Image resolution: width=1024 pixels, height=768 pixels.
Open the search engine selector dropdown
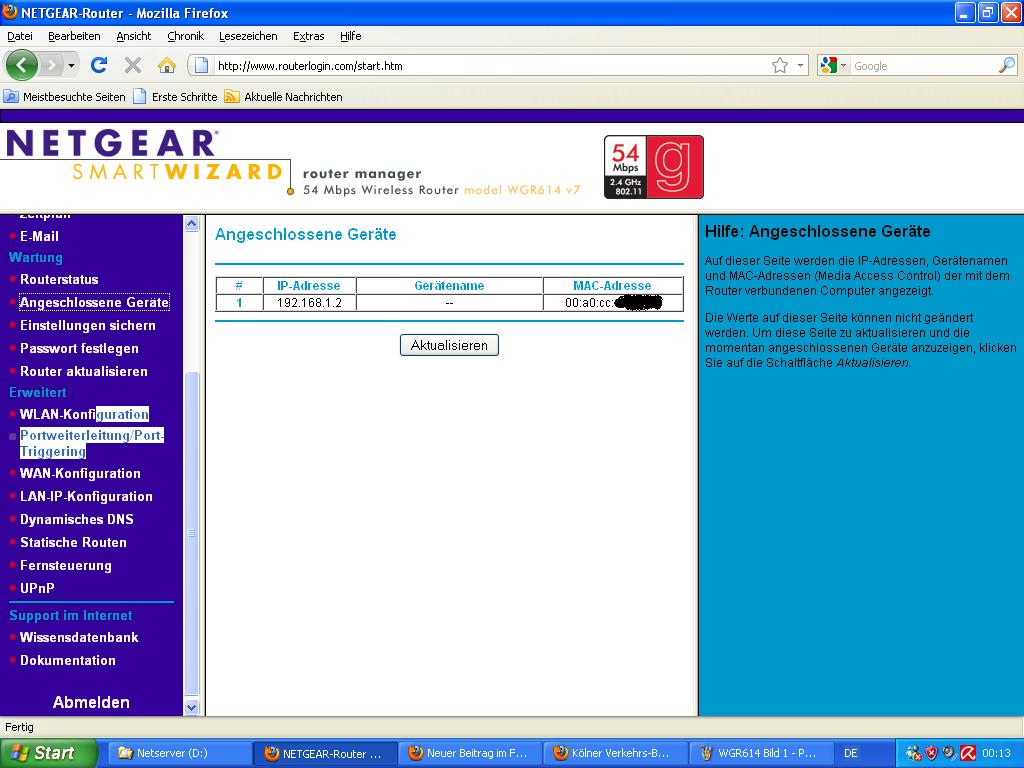833,65
